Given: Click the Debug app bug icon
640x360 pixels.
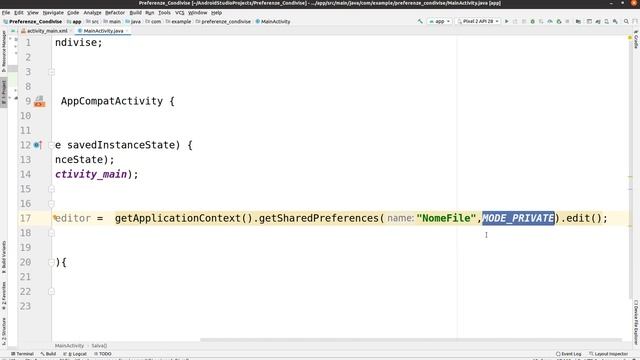Looking at the screenshot, I should click(533, 21).
